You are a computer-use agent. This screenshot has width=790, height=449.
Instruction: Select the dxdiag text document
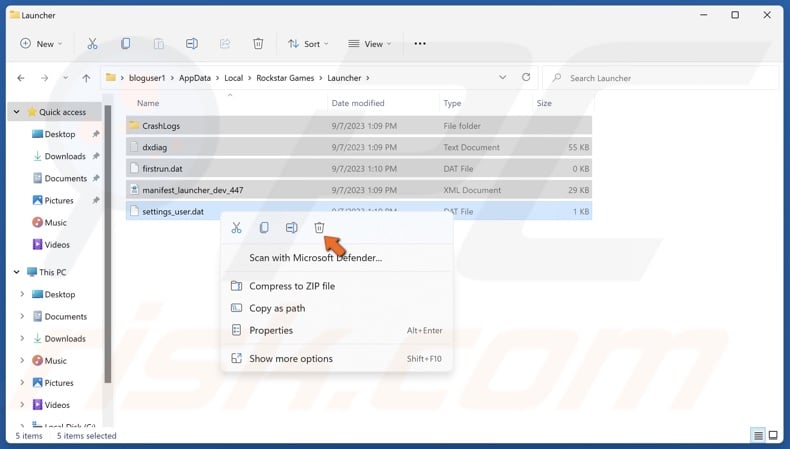tap(359, 147)
